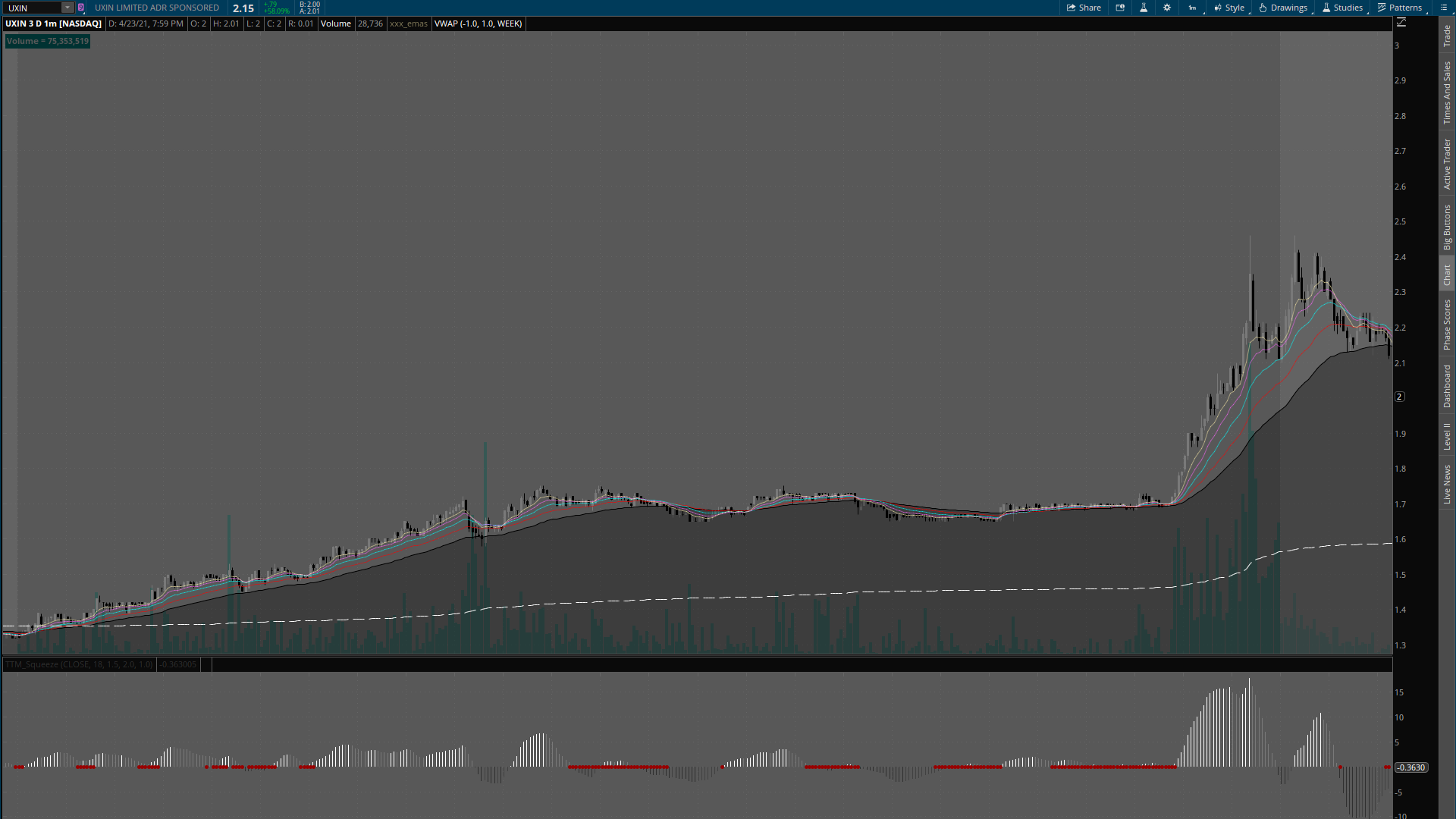Click the TTM_Squeeze study label
The width and height of the screenshot is (1456, 819).
pyautogui.click(x=79, y=664)
